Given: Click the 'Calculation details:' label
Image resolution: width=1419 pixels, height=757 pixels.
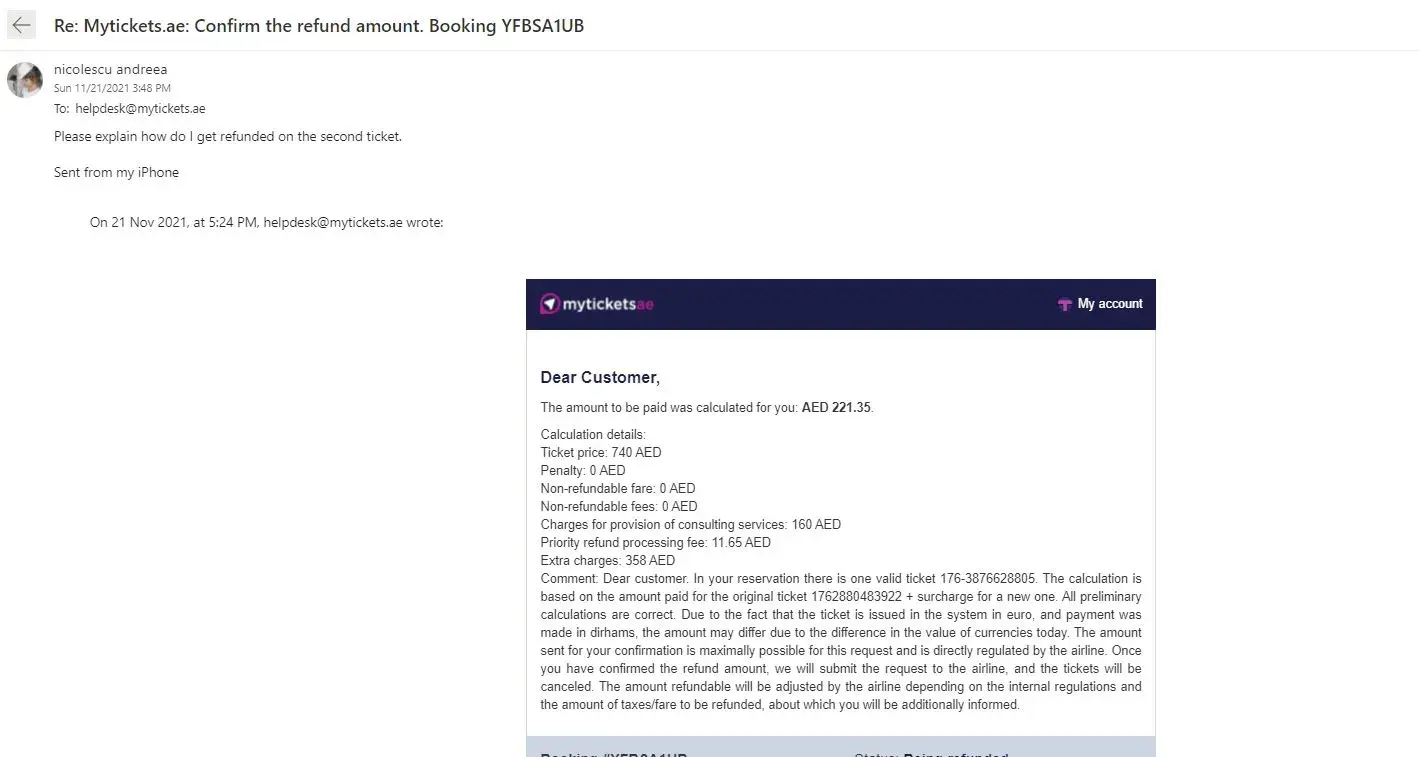Looking at the screenshot, I should [x=593, y=434].
